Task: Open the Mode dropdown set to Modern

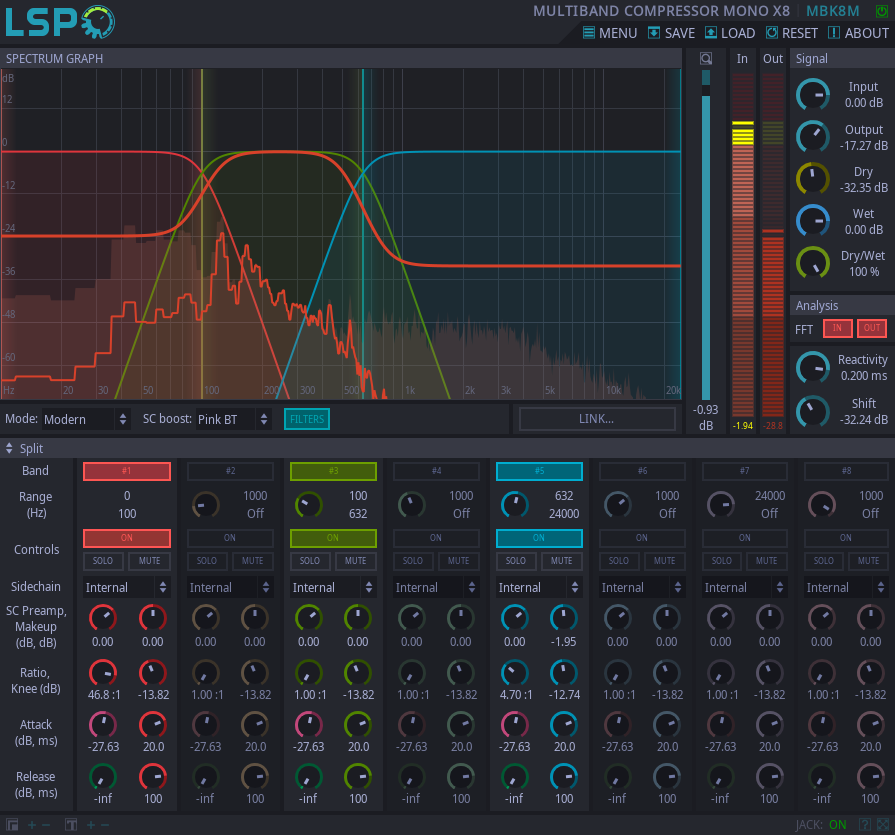Action: tap(86, 419)
